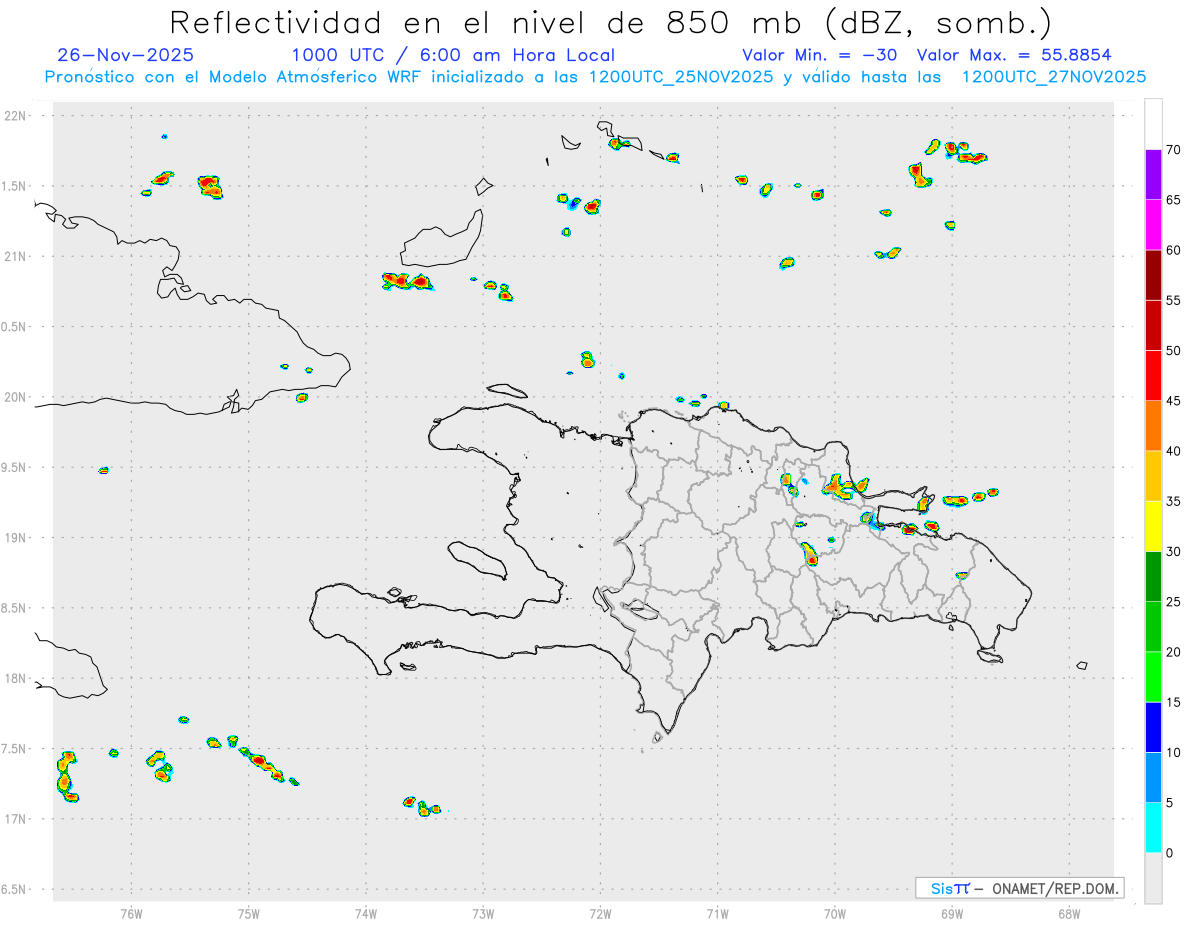Image resolution: width=1200 pixels, height=927 pixels.
Task: Click the amber 35–40 dBZ colorbar segment
Action: click(1153, 476)
